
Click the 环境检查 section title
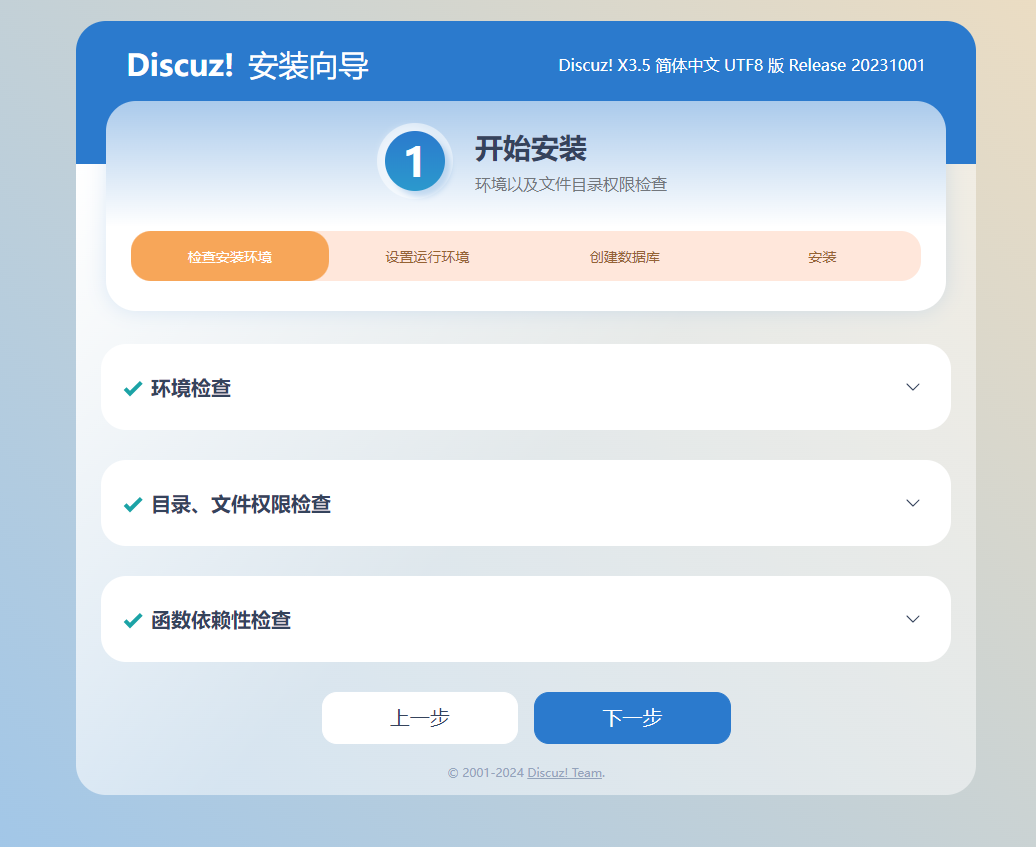(x=191, y=388)
